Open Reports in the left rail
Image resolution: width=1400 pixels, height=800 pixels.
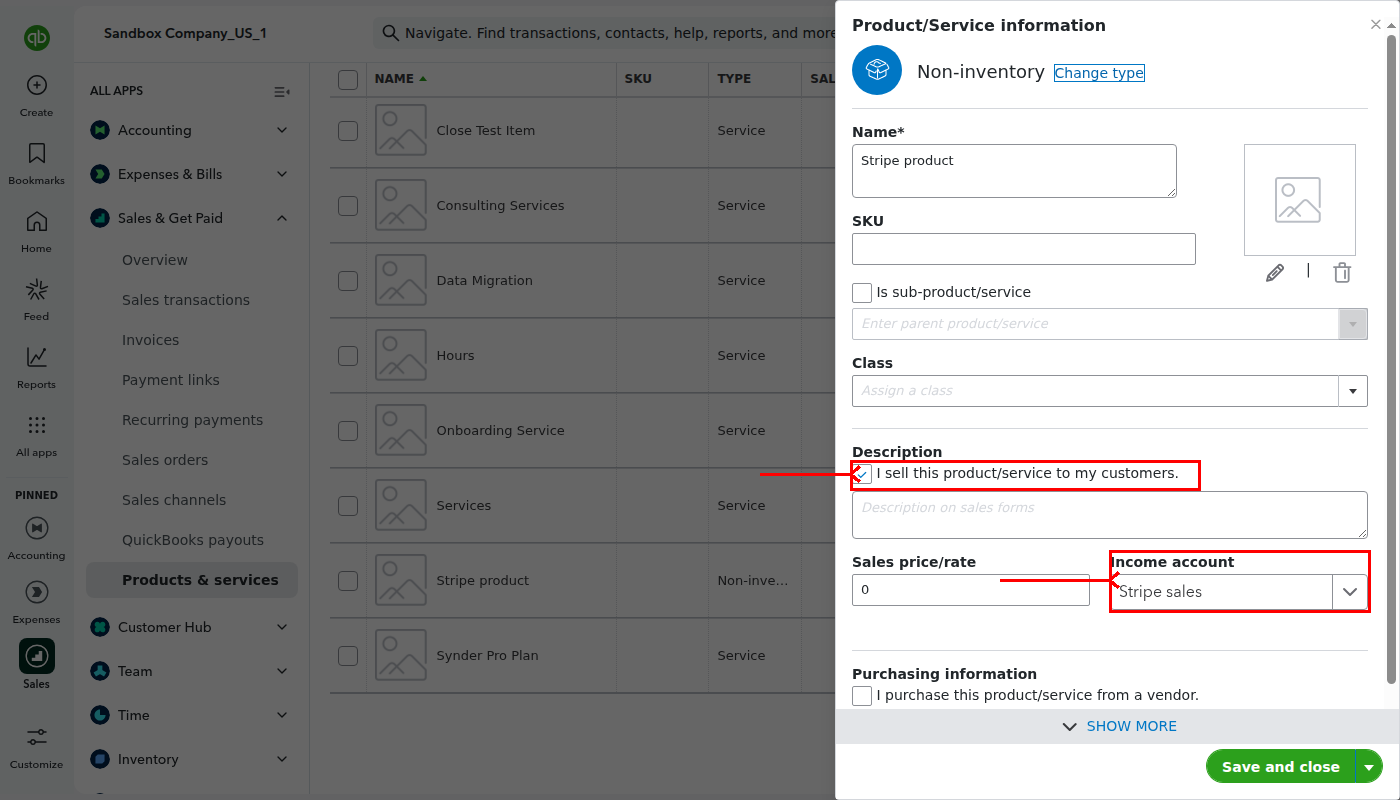tap(37, 357)
